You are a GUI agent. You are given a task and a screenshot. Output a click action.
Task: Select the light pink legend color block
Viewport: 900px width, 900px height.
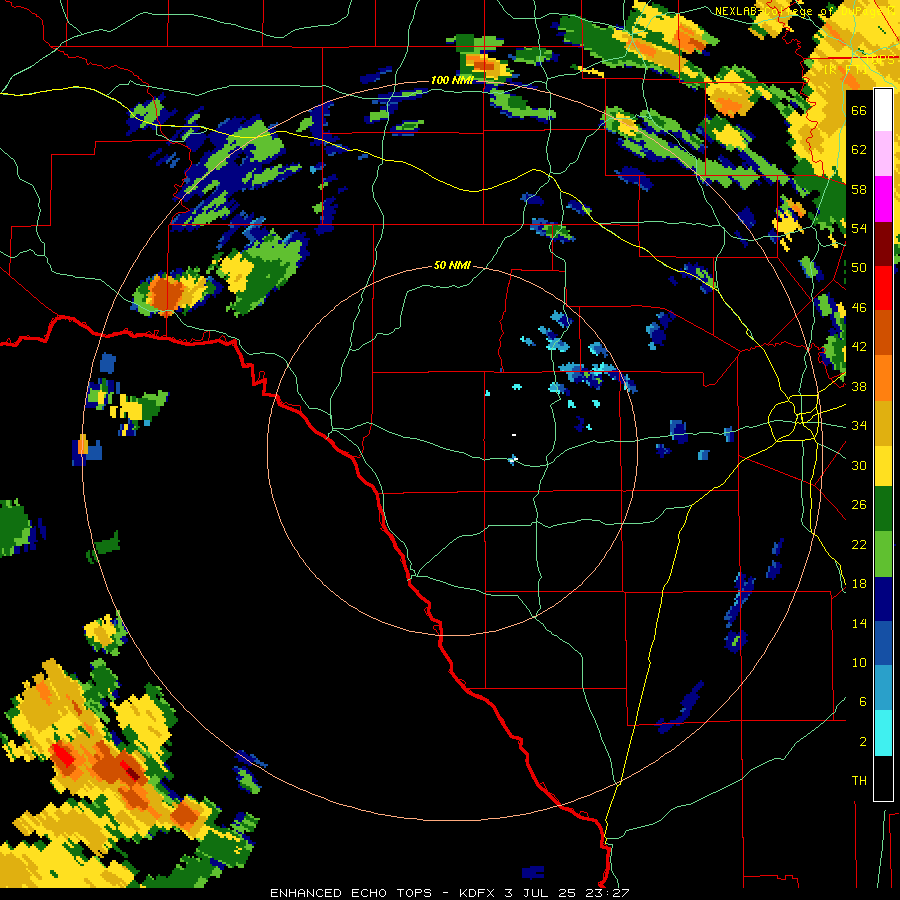click(883, 154)
